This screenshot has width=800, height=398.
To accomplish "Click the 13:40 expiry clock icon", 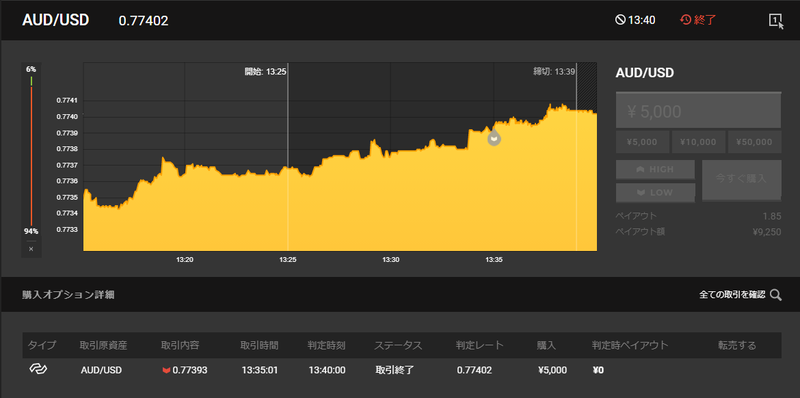I will (x=620, y=20).
